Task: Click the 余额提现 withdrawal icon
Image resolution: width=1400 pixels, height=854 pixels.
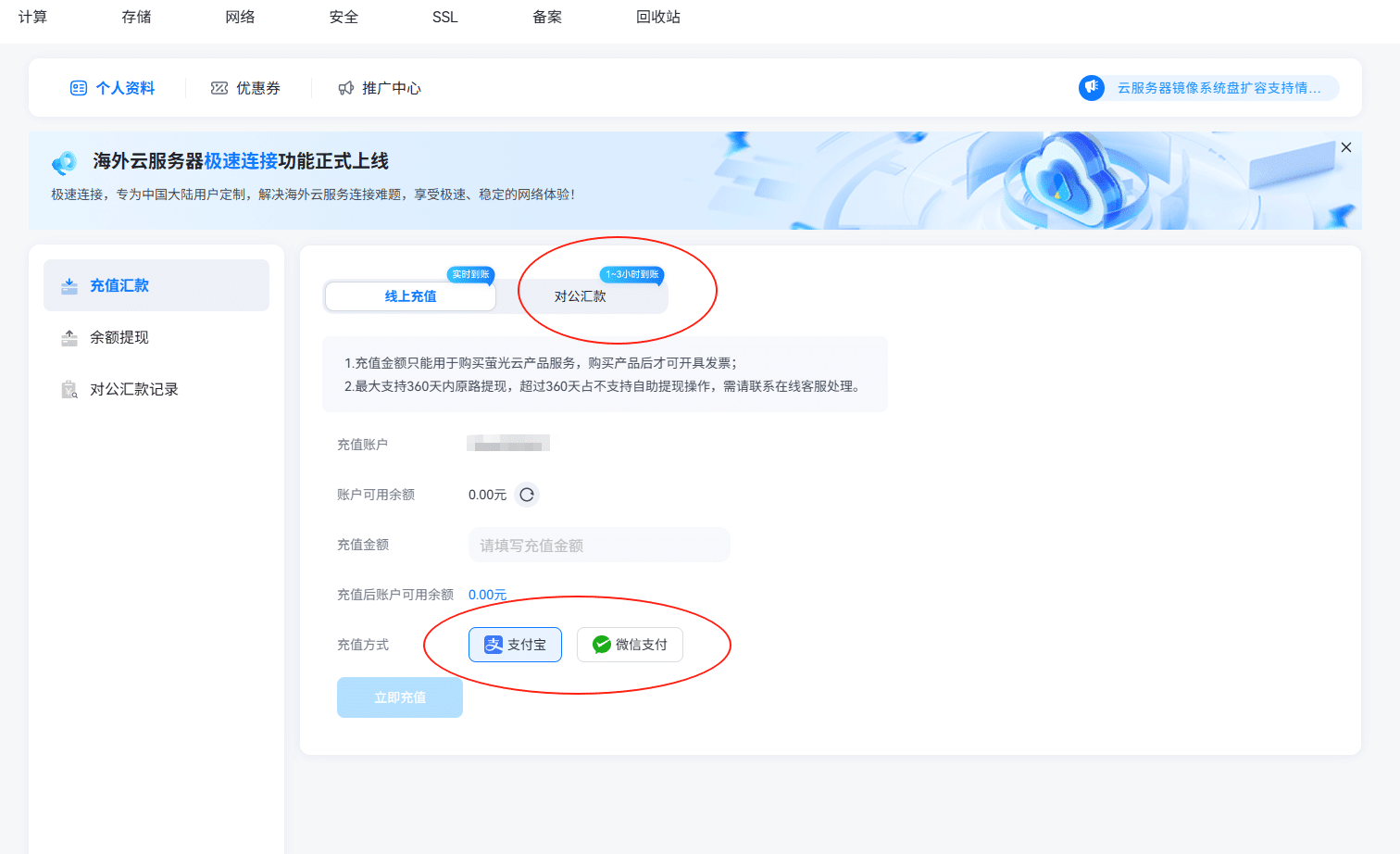Action: (69, 338)
